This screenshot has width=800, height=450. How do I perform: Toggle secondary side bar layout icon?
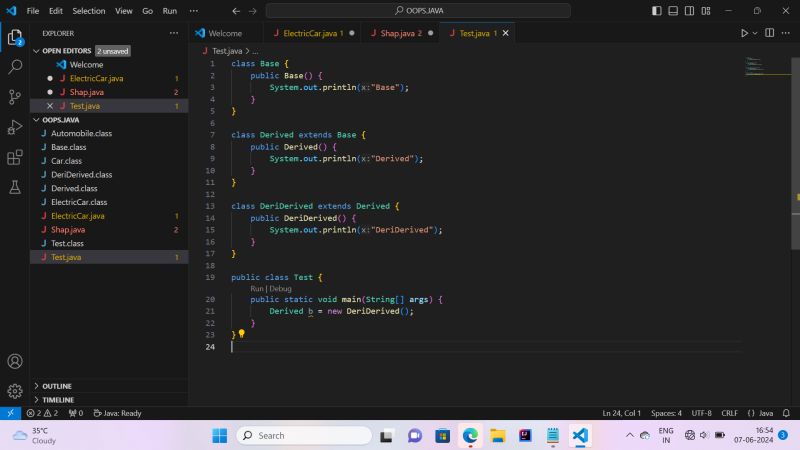tap(689, 11)
